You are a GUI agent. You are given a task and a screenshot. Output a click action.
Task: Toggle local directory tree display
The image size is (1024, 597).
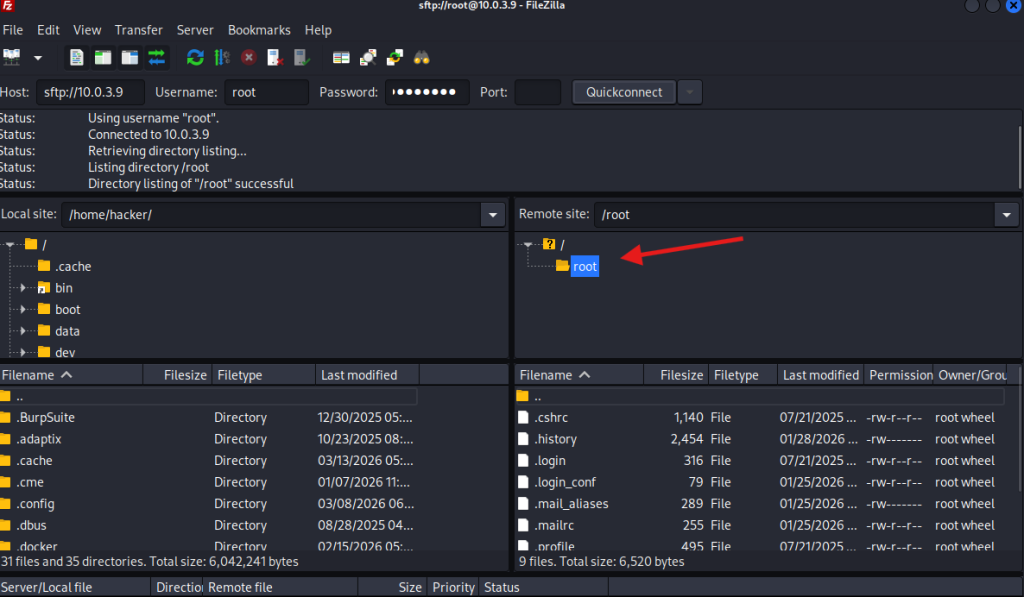tap(103, 57)
